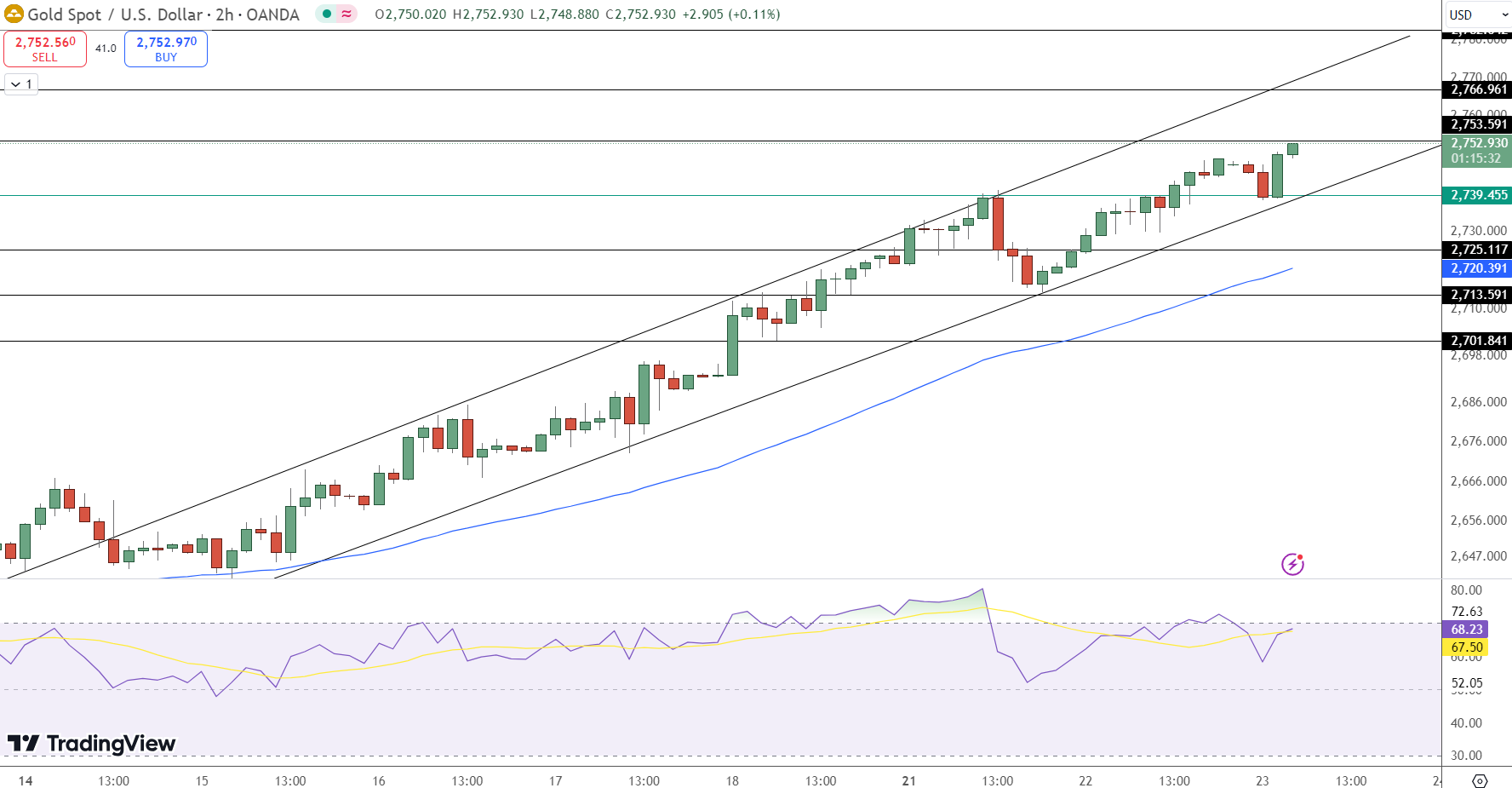Click the Gold Spot / U.S. Dollar title

click(x=115, y=14)
